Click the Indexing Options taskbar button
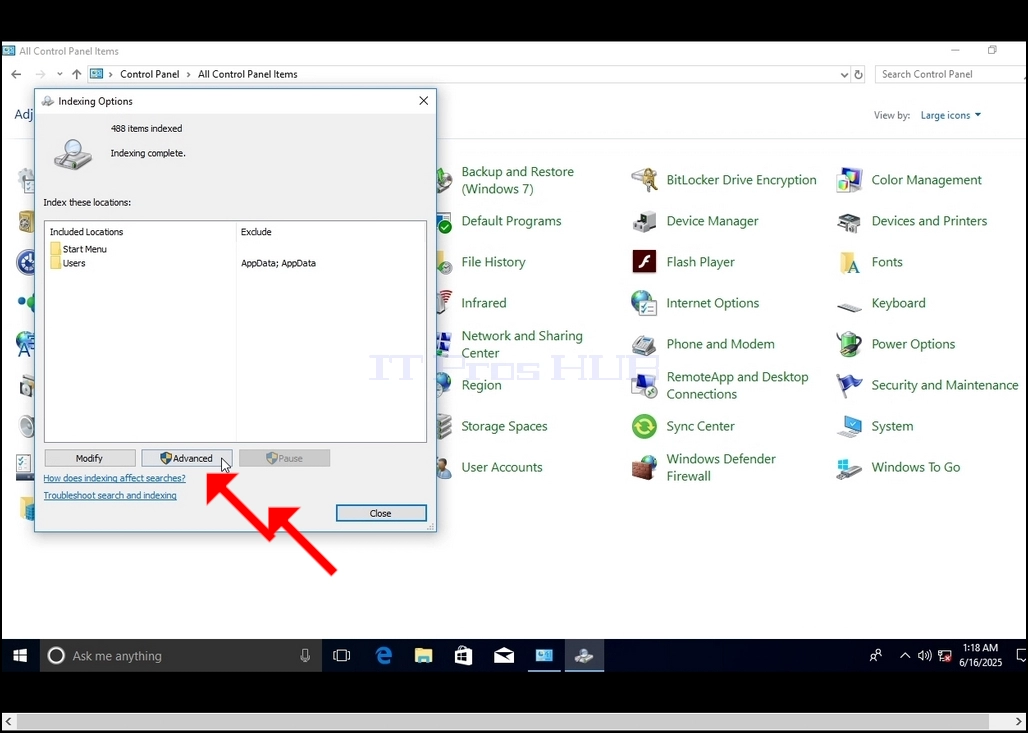 pos(584,656)
